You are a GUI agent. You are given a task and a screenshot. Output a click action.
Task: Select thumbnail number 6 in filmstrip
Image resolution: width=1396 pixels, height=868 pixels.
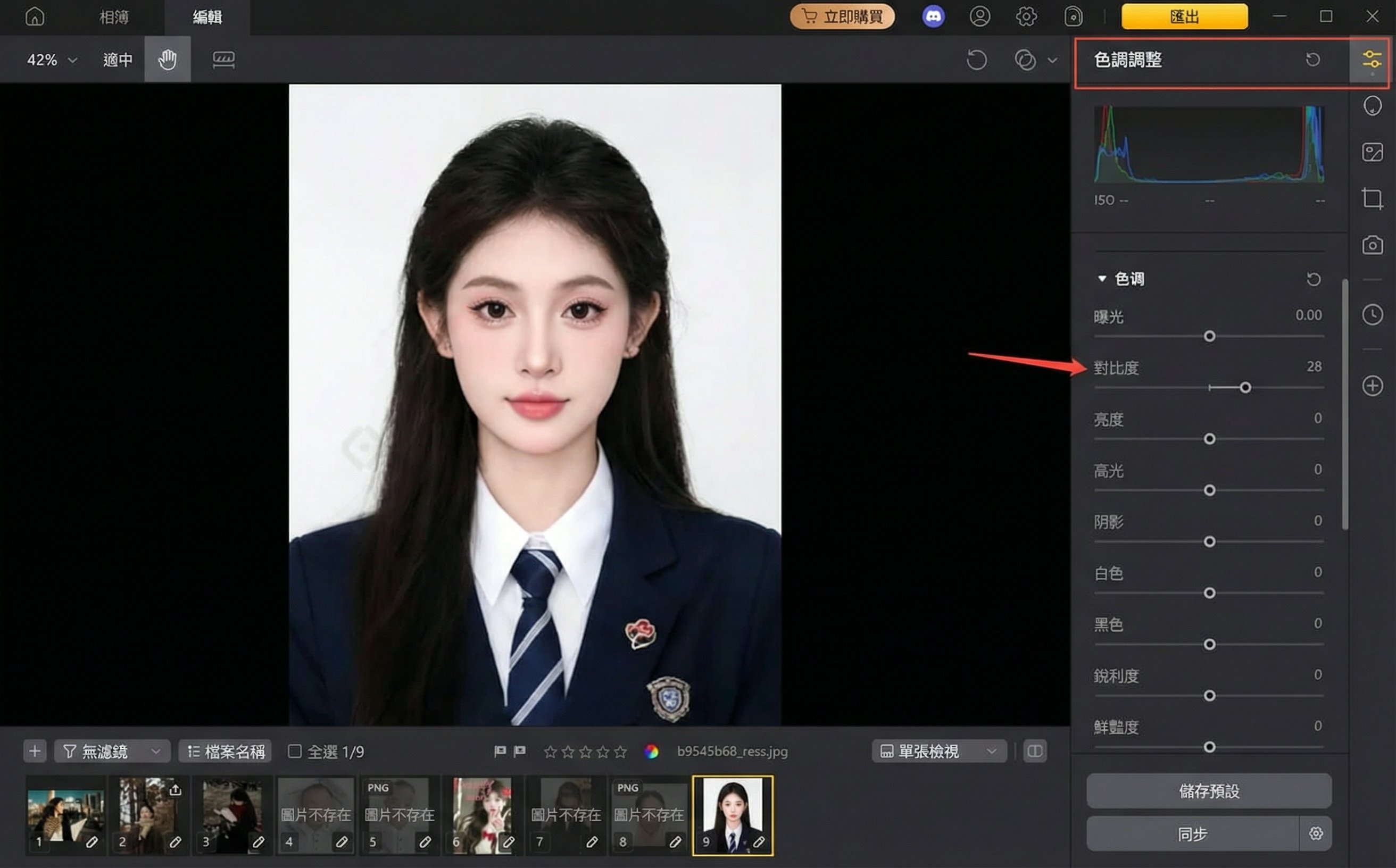click(x=481, y=814)
